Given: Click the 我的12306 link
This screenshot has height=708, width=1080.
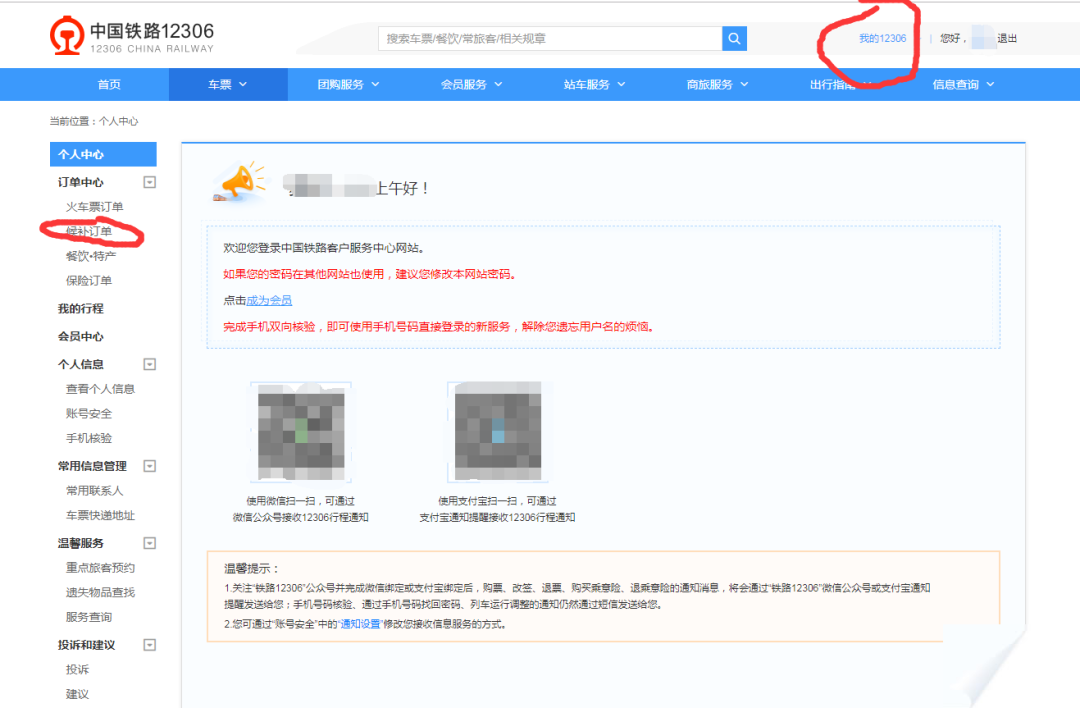Looking at the screenshot, I should [882, 39].
